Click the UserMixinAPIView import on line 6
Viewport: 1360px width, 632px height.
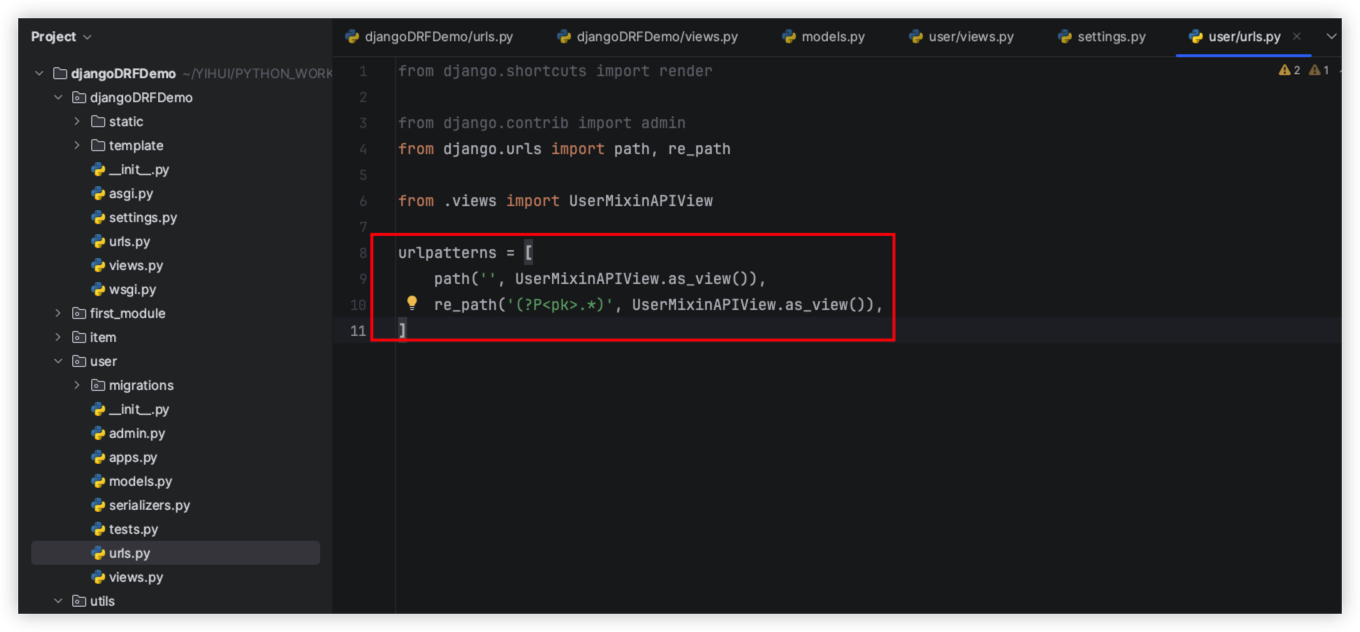640,201
